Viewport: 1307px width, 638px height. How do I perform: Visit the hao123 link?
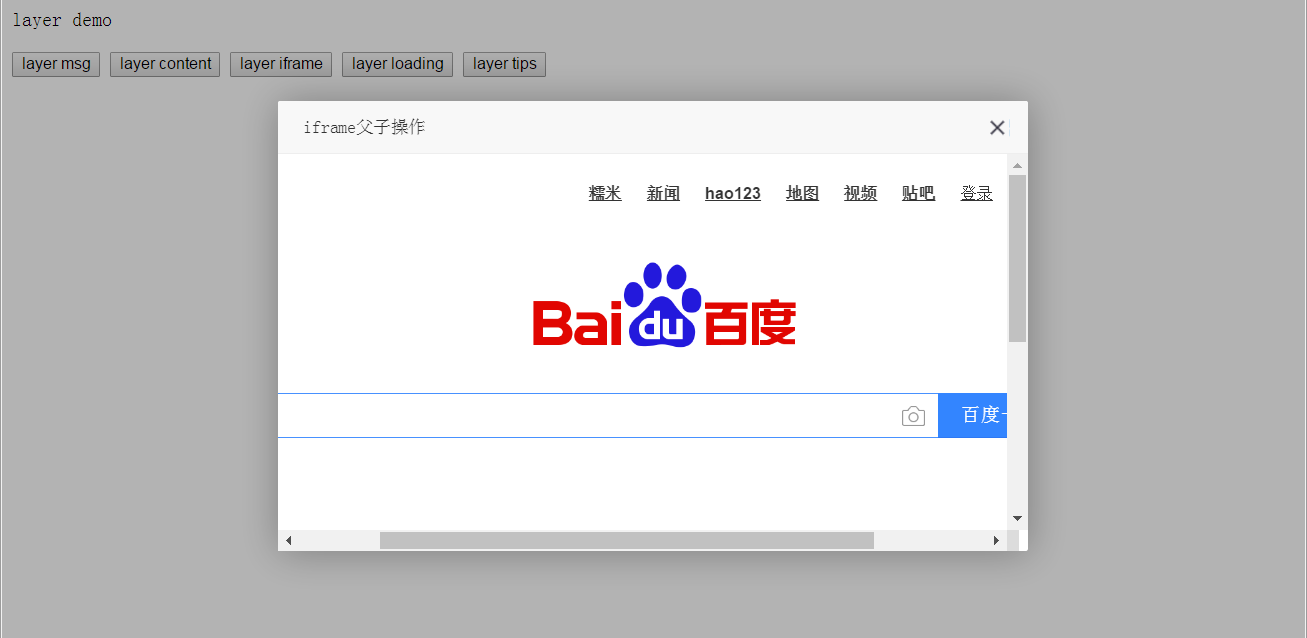coord(733,193)
